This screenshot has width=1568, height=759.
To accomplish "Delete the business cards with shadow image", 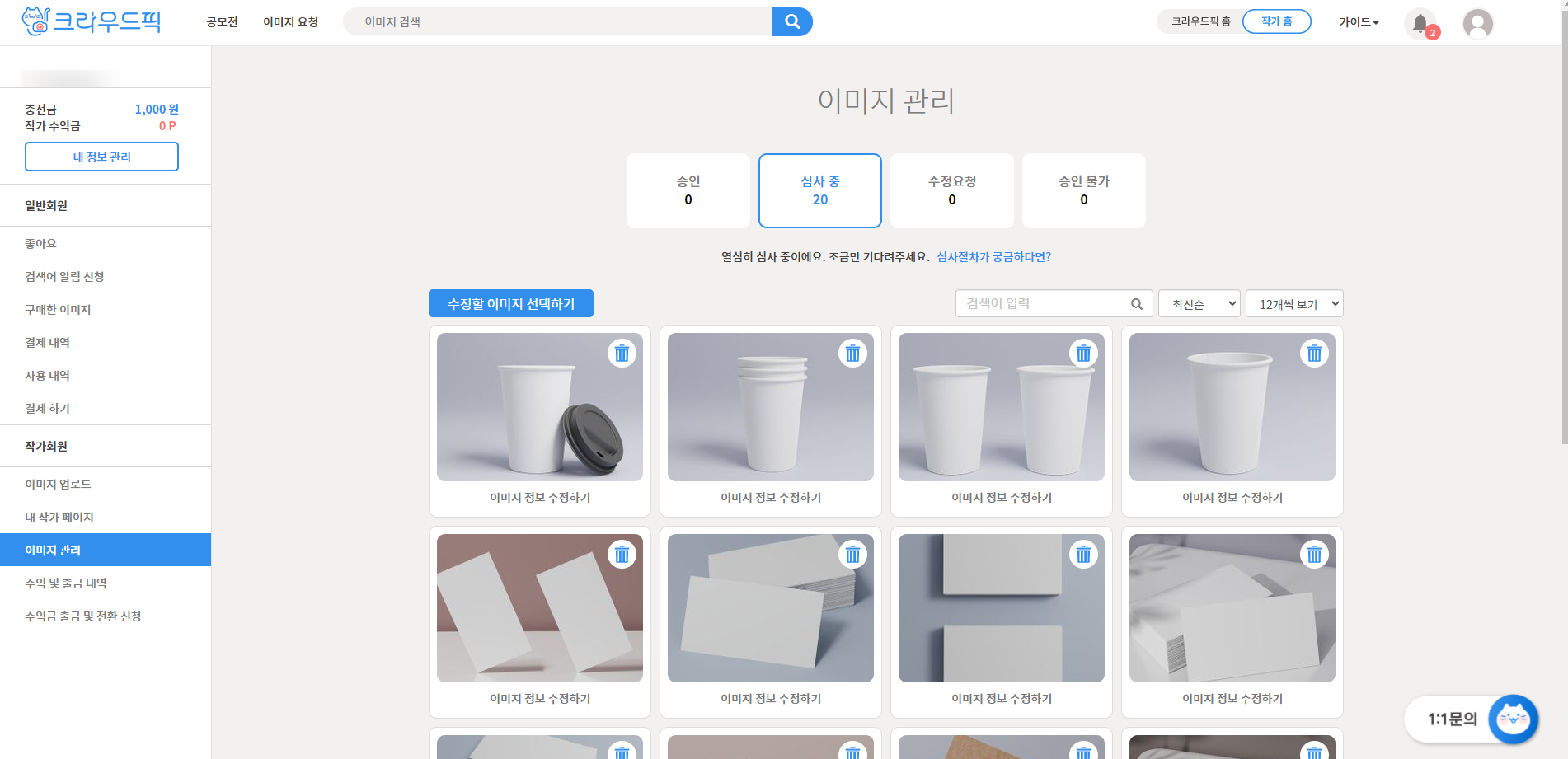I will [x=1314, y=555].
